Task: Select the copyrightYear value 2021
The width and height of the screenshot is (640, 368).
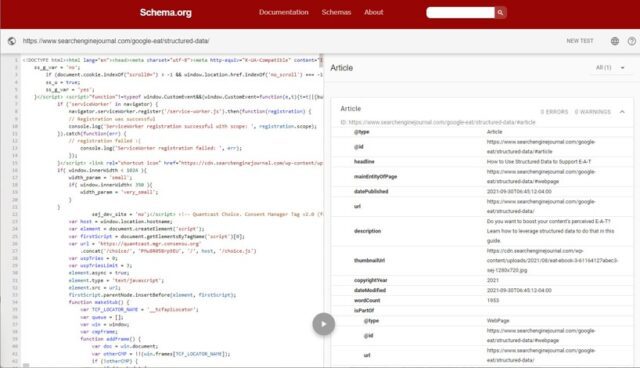Action: tap(493, 280)
